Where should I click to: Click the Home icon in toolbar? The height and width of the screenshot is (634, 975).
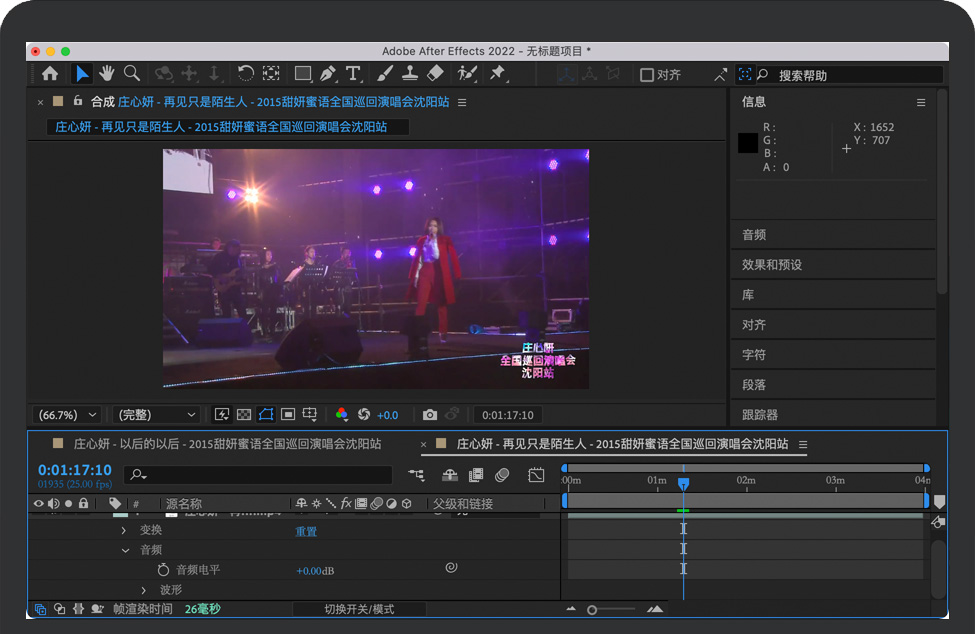(50, 74)
